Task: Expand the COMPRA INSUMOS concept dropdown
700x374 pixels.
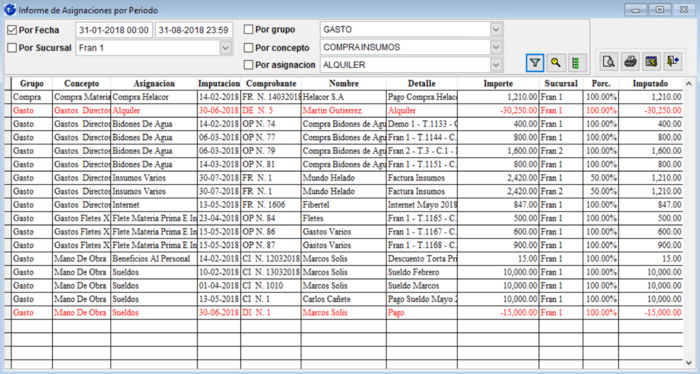Action: coord(496,47)
